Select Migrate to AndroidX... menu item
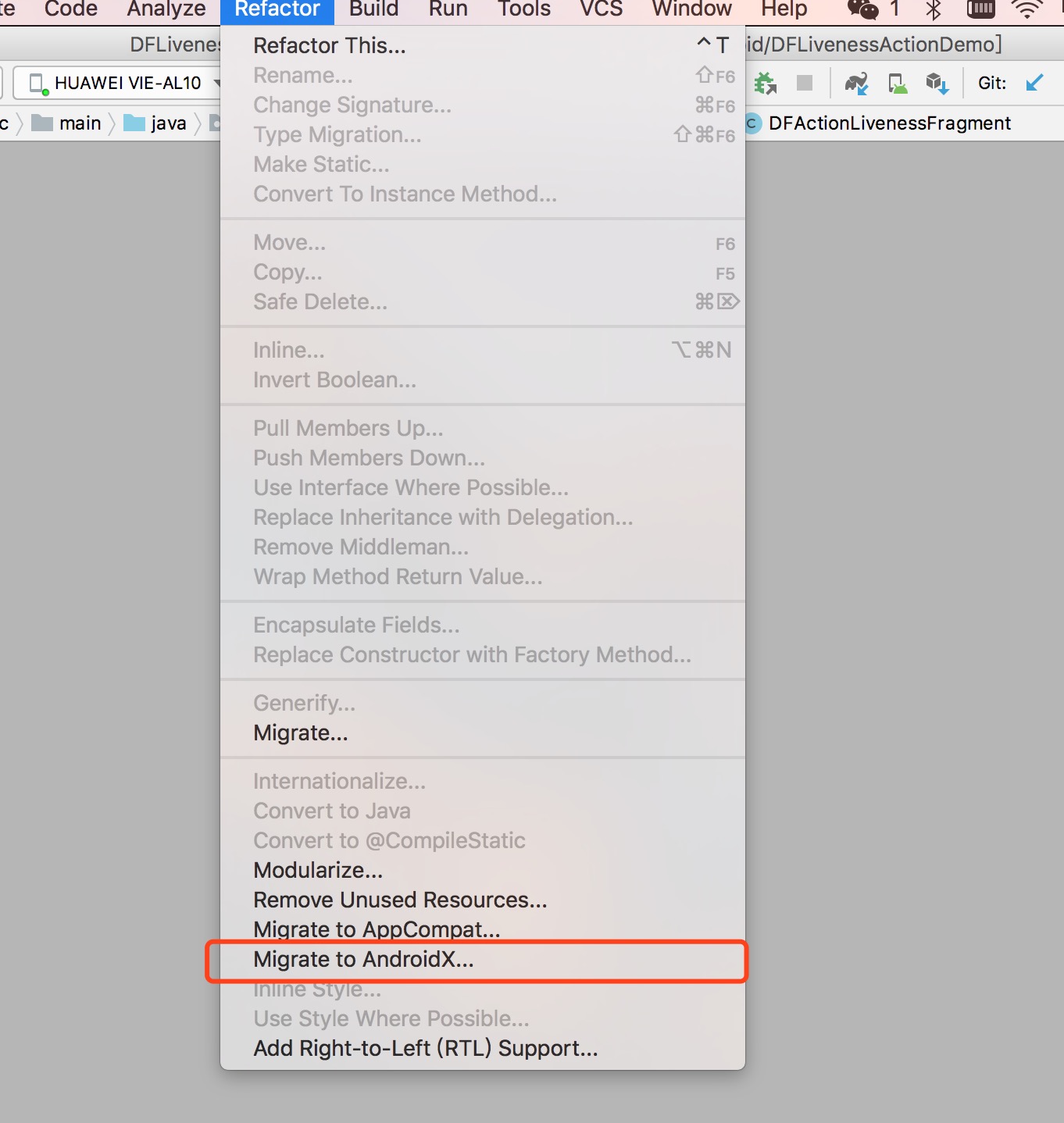This screenshot has height=1123, width=1064. point(363,959)
